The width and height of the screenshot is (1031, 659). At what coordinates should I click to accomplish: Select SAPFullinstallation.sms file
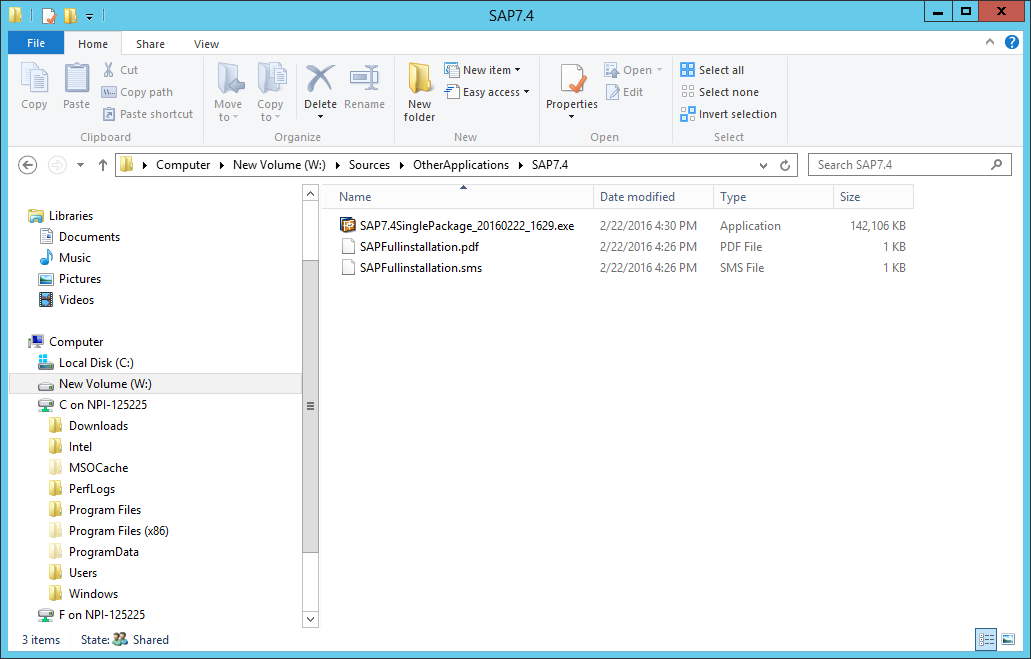pos(420,268)
